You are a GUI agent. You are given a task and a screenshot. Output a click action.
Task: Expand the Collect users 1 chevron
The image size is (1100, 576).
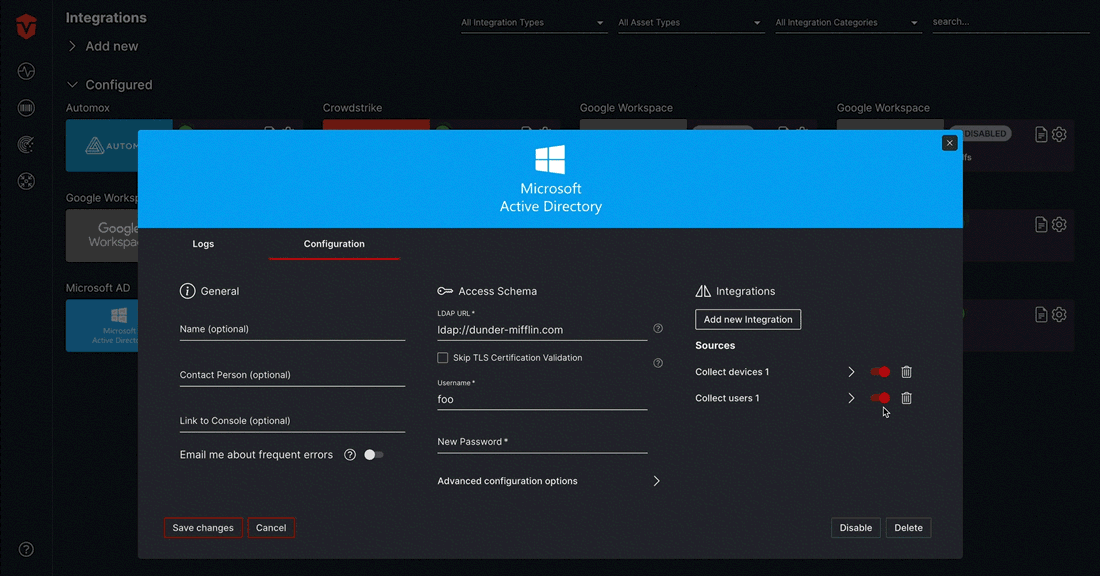pos(851,398)
